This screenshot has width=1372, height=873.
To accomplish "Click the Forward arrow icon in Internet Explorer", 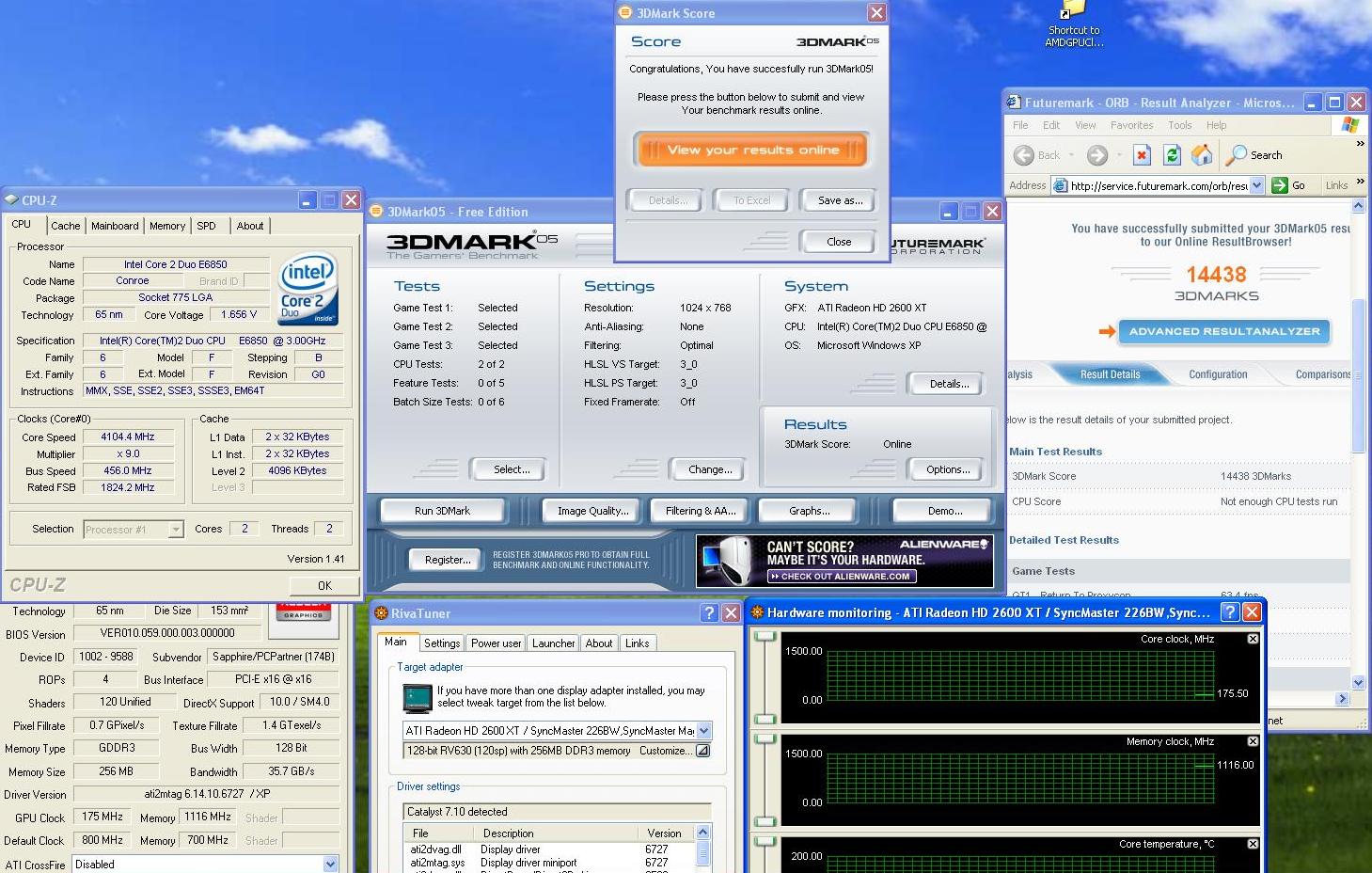I will (1096, 155).
